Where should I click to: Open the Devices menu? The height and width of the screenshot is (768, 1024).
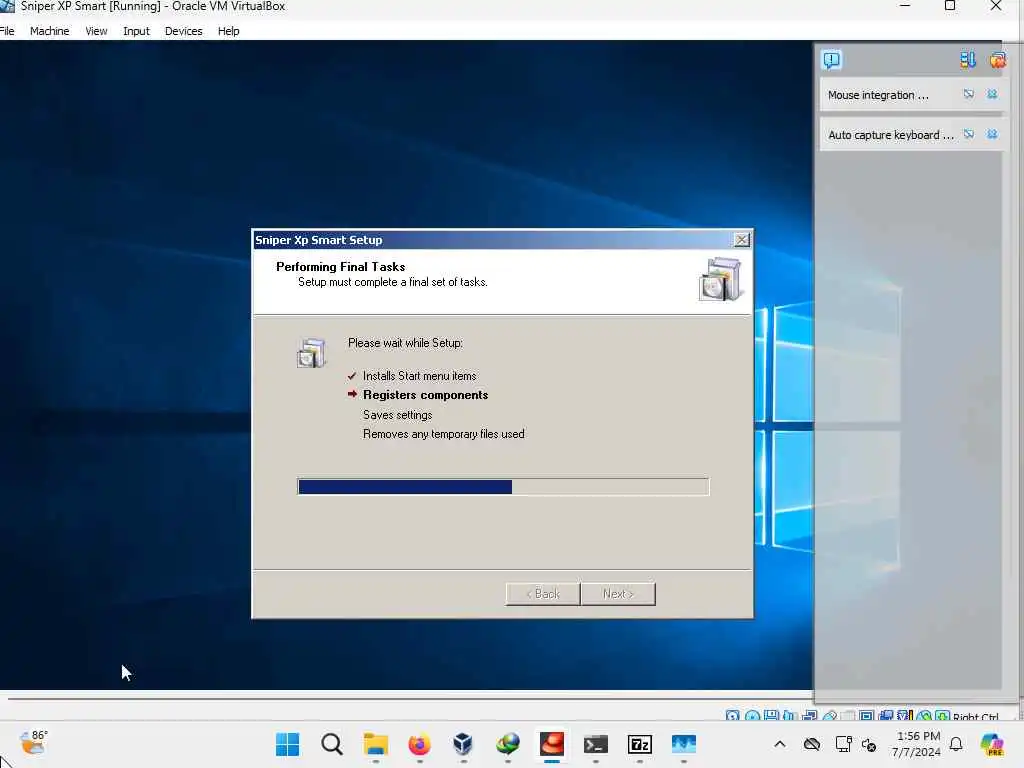[x=184, y=31]
